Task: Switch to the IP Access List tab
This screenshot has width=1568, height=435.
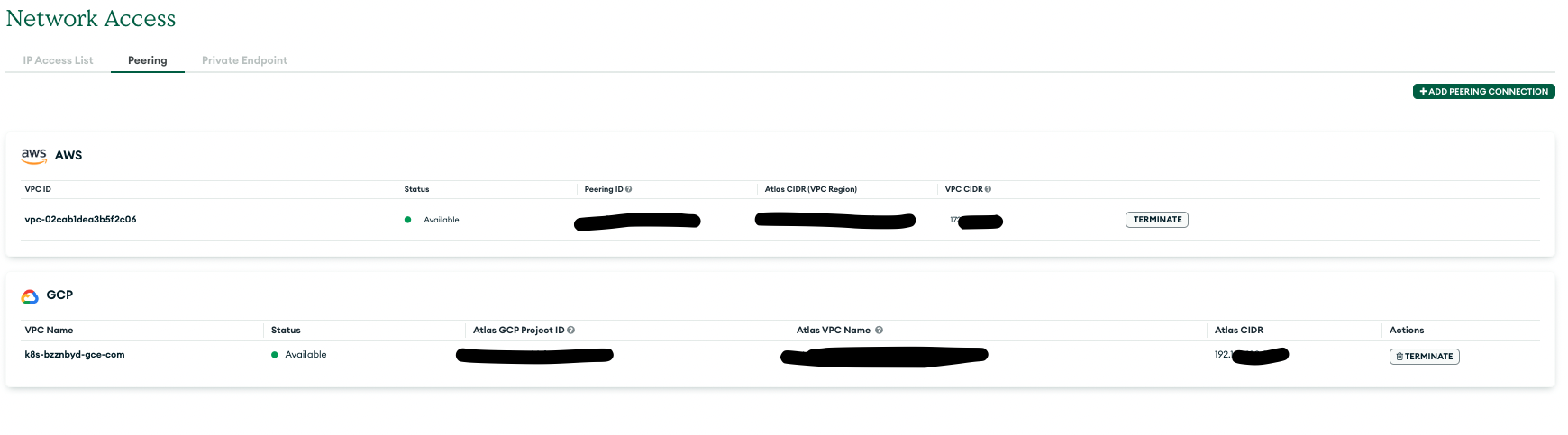Action: click(58, 60)
